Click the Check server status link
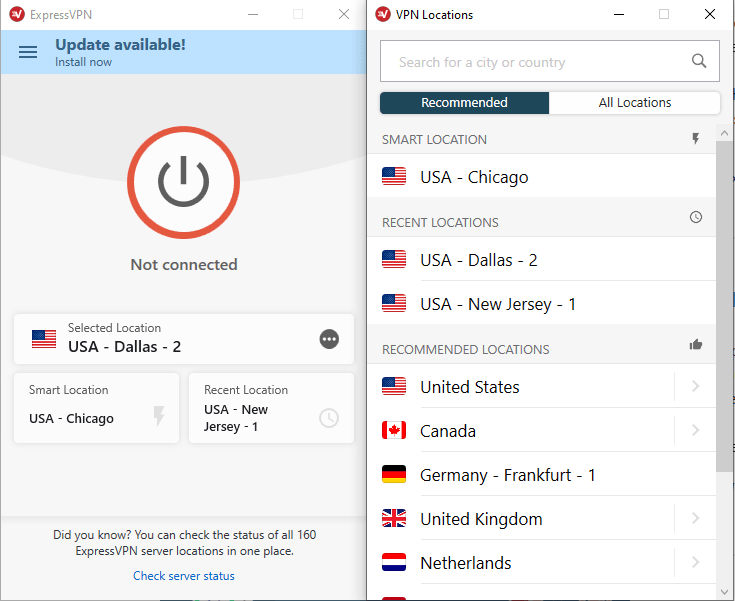This screenshot has height=601, width=735. (184, 576)
